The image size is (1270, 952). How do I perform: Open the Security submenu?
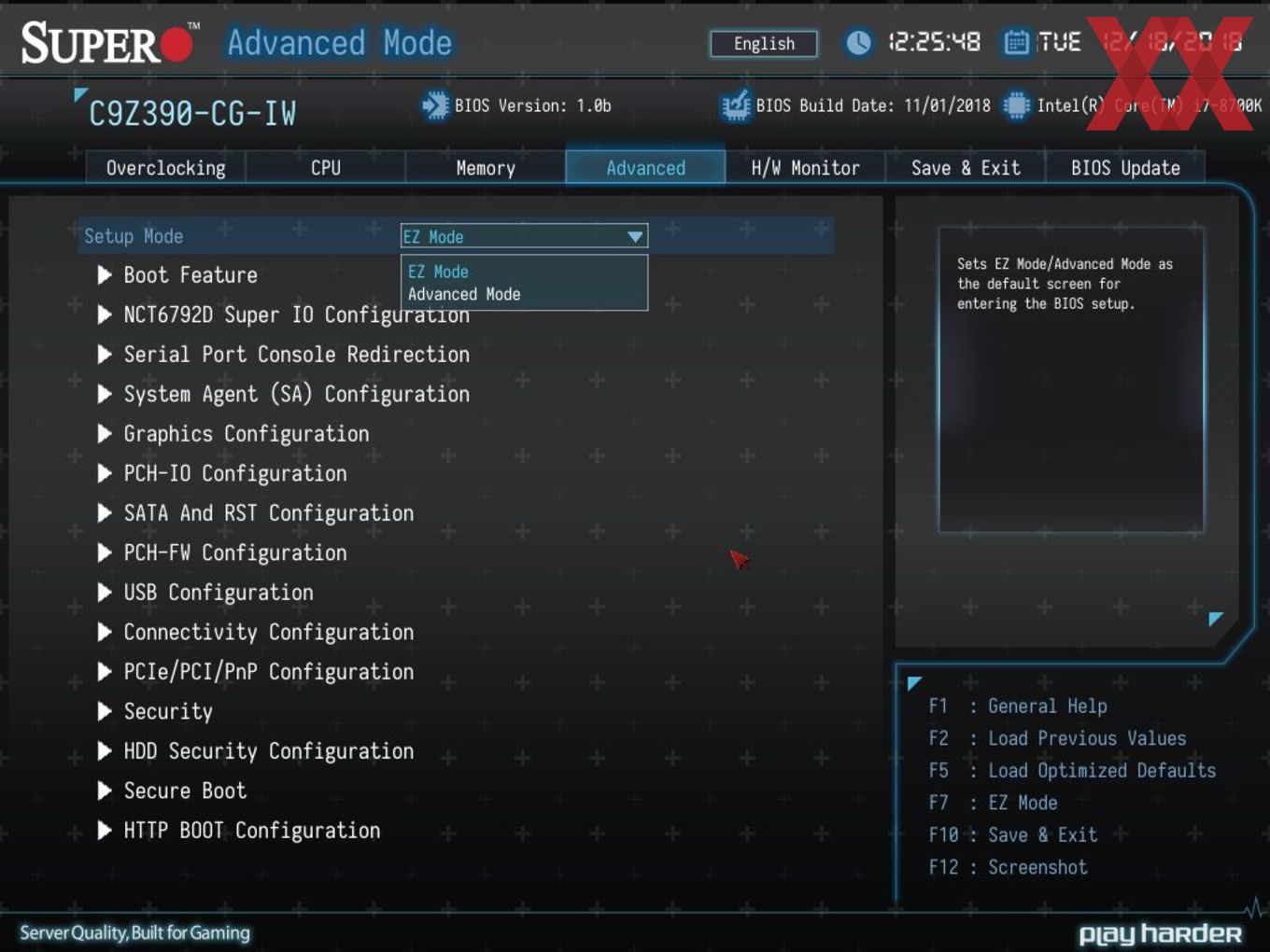tap(168, 711)
